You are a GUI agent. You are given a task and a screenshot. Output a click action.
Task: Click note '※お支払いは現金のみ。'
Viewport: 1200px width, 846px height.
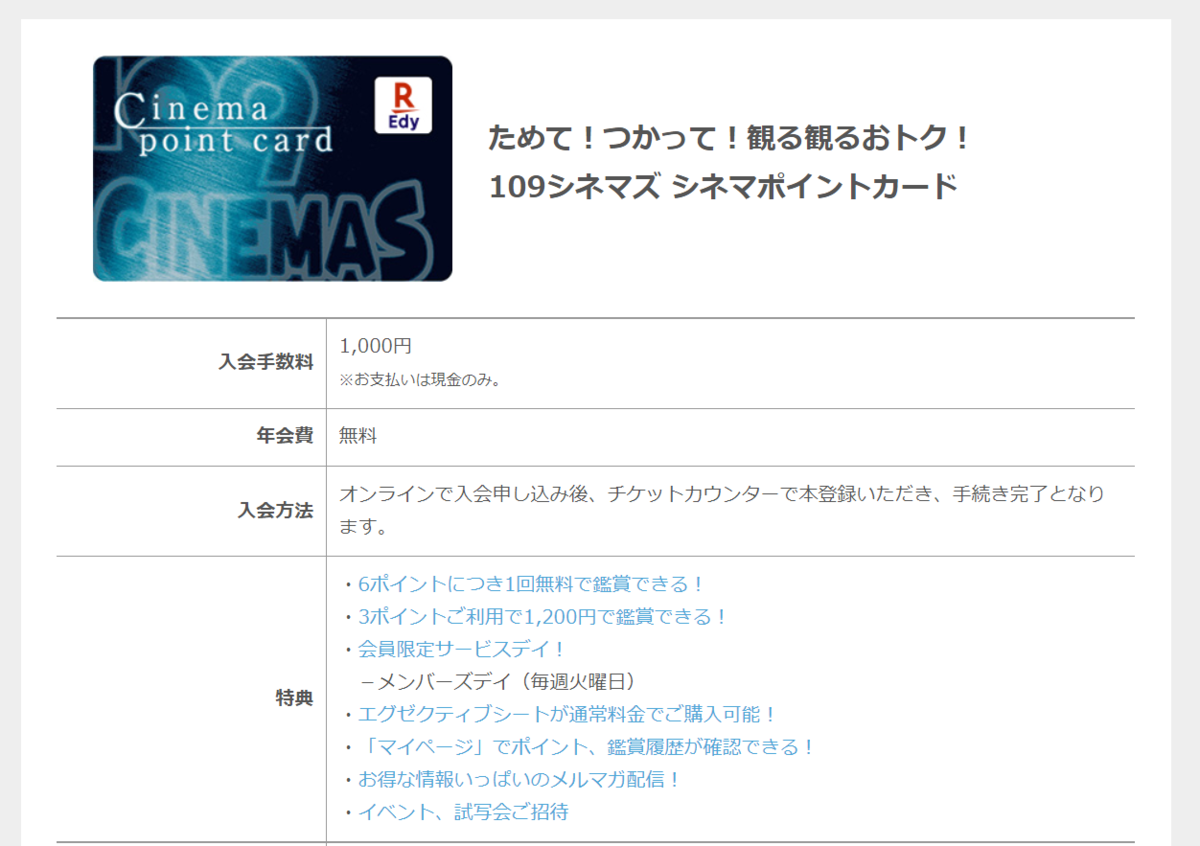tap(420, 380)
